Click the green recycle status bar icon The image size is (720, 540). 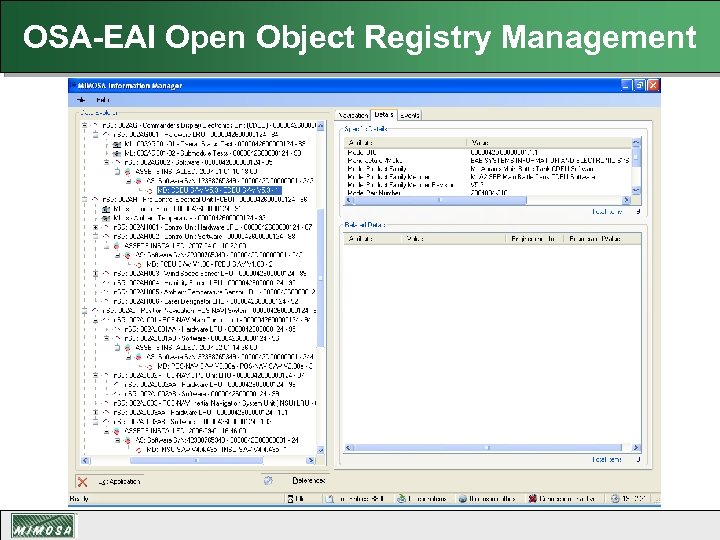click(x=401, y=499)
